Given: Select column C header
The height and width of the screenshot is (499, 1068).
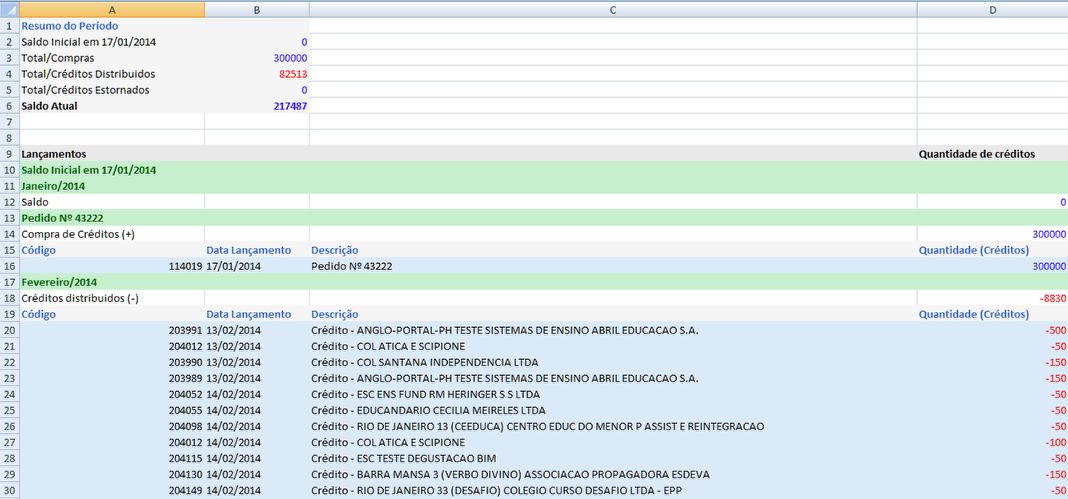Looking at the screenshot, I should pos(612,9).
